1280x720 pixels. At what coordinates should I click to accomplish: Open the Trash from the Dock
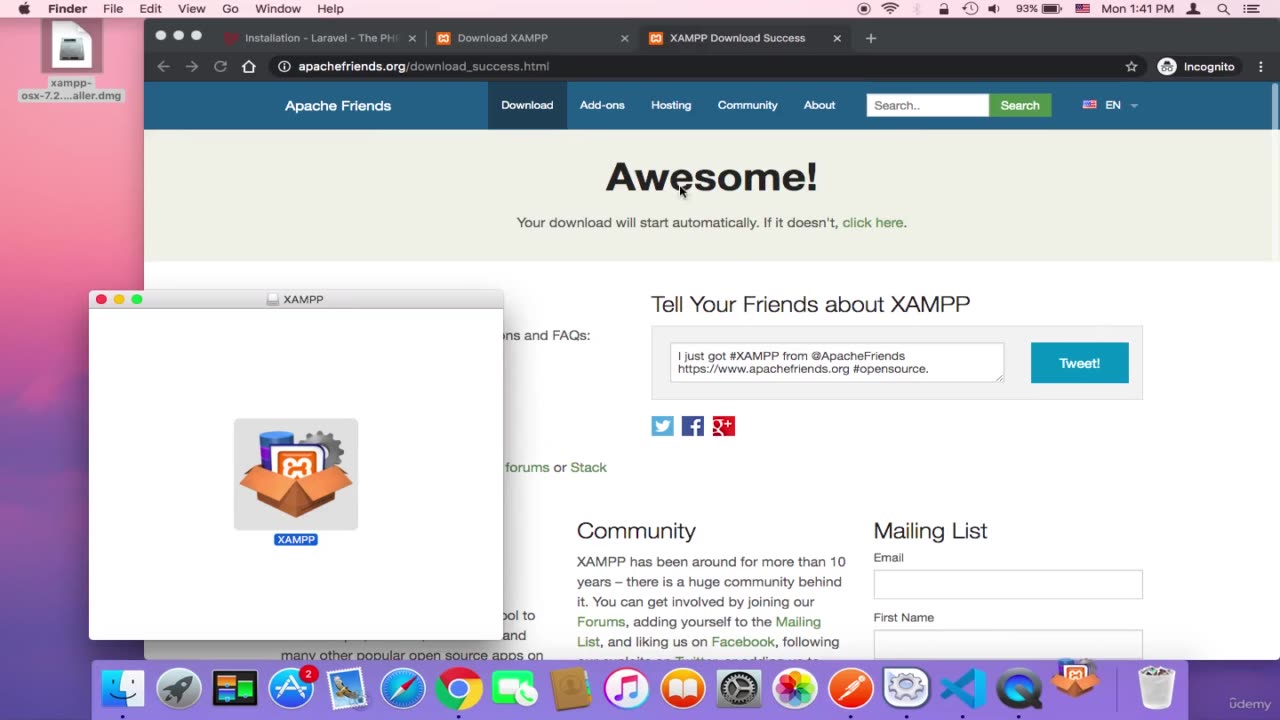1157,688
